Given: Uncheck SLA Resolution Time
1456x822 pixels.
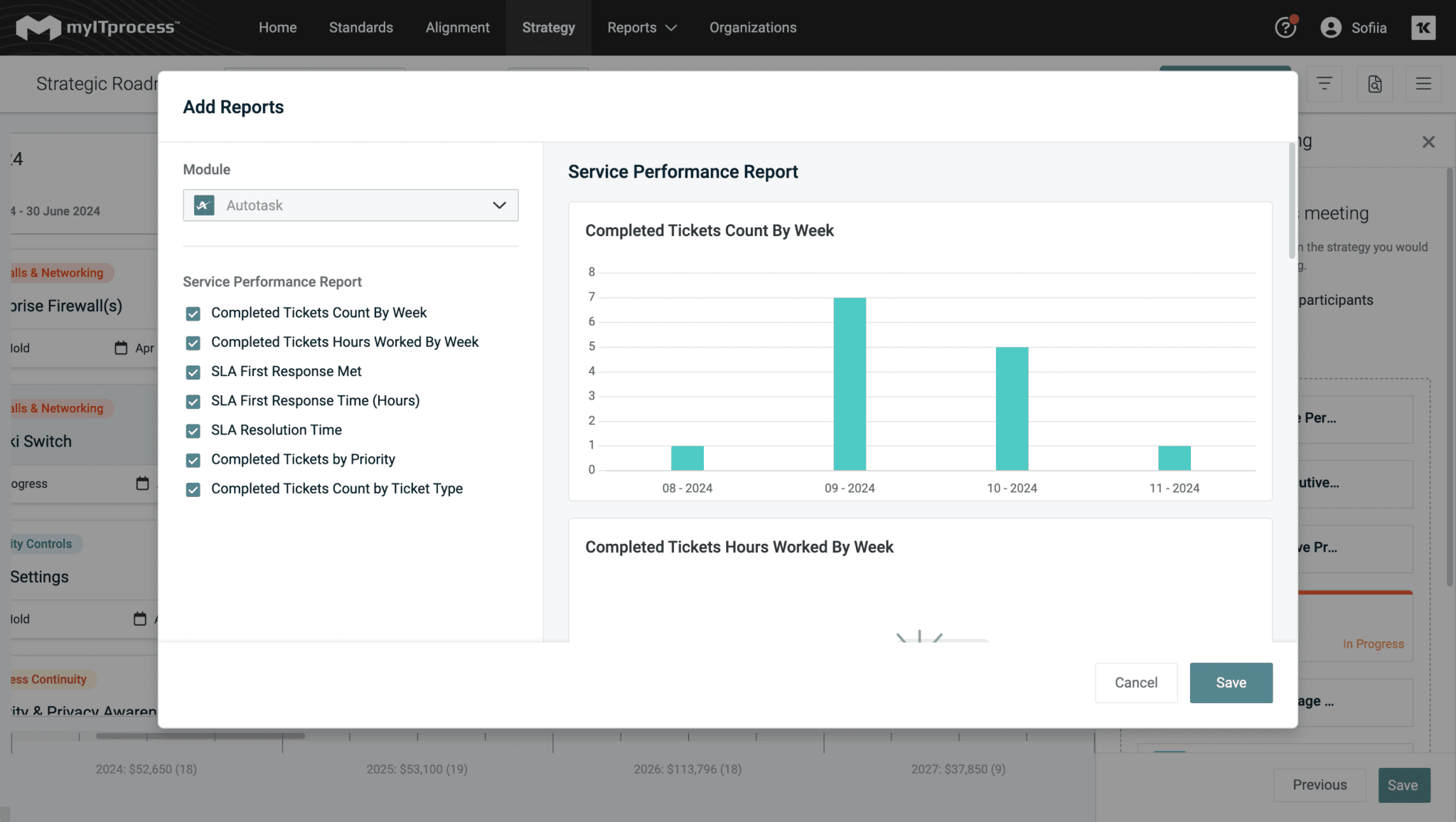Looking at the screenshot, I should pyautogui.click(x=193, y=430).
